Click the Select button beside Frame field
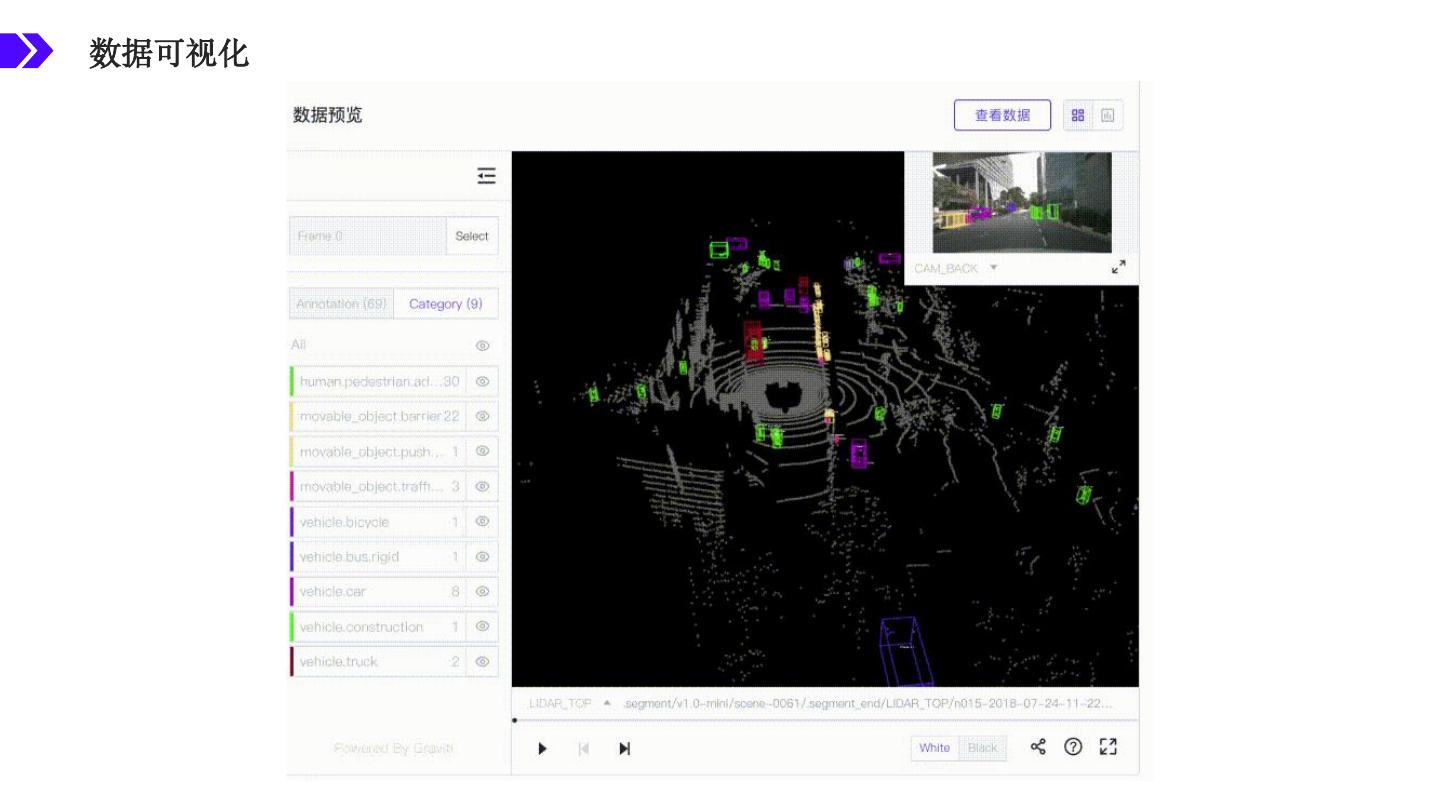Screen dimensions: 1440x810 [472, 236]
